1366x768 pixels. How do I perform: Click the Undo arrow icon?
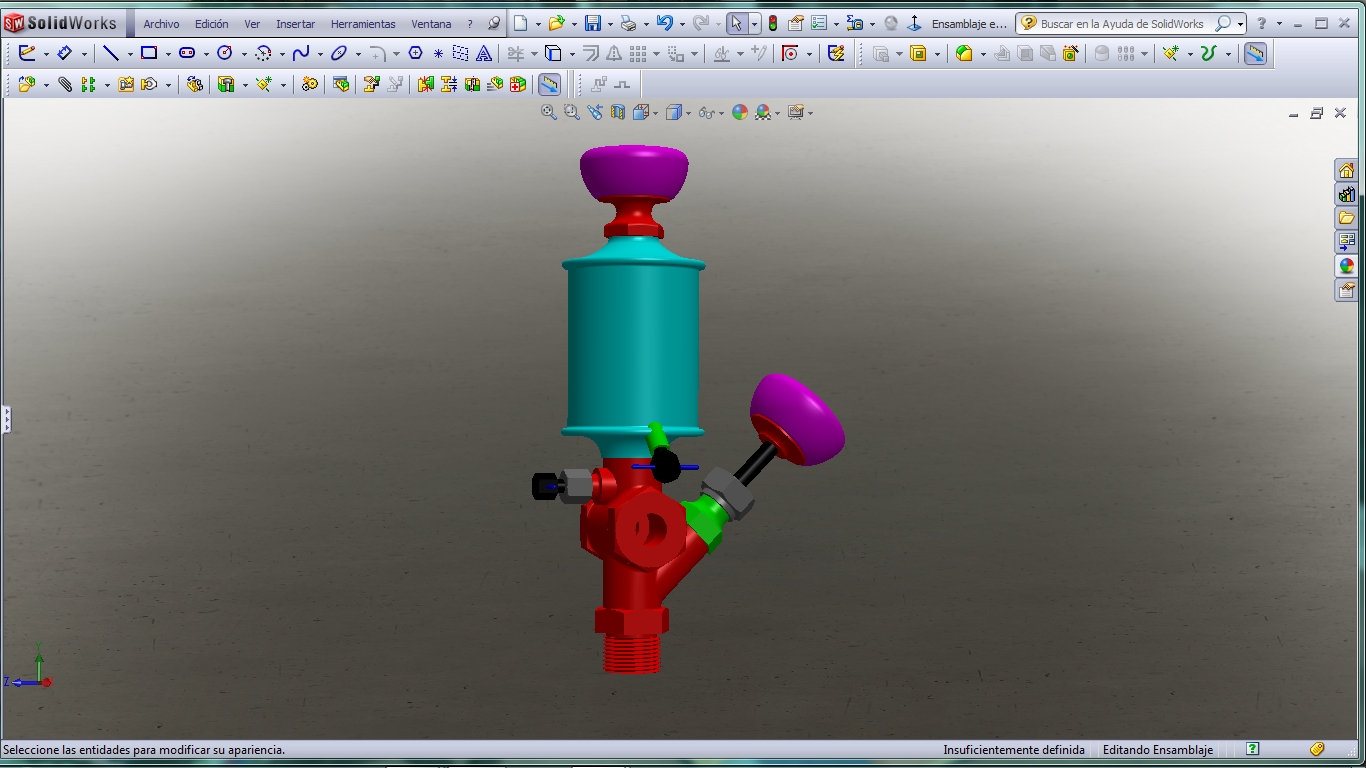[x=664, y=23]
